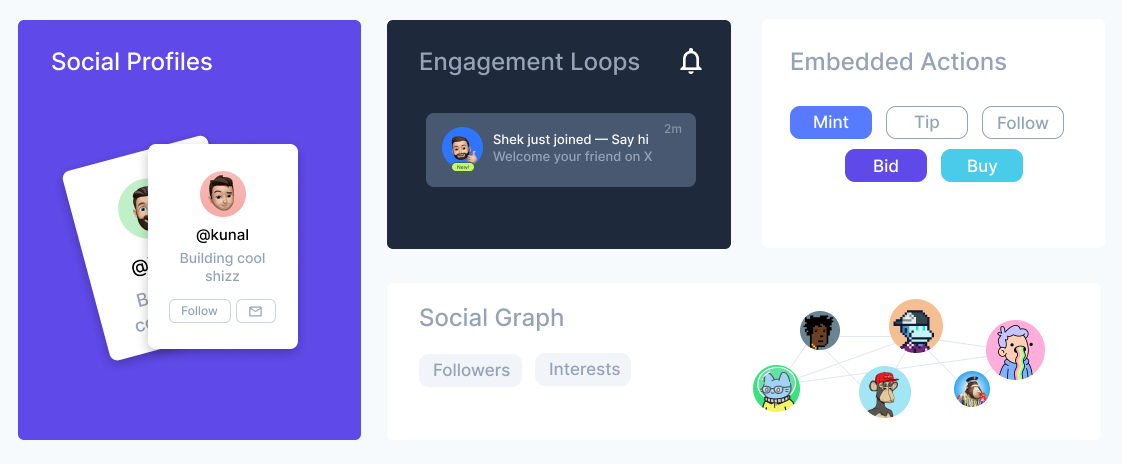Select the Followers tag
Image resolution: width=1122 pixels, height=464 pixels.
pos(471,370)
